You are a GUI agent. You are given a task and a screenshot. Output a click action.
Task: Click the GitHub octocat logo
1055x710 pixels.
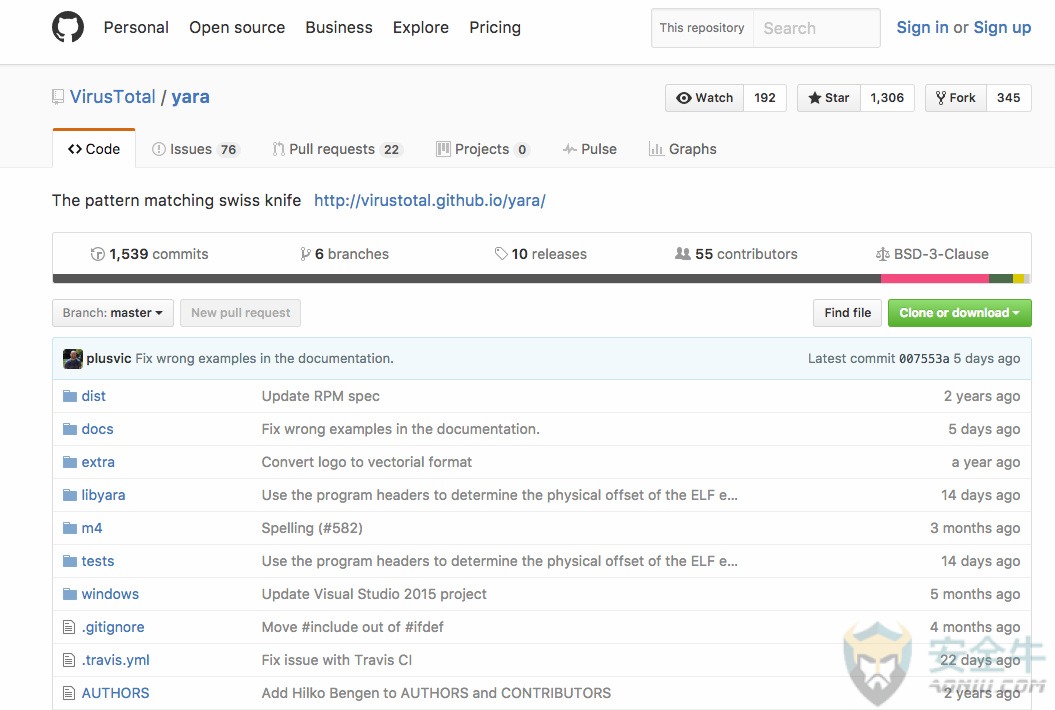68,27
